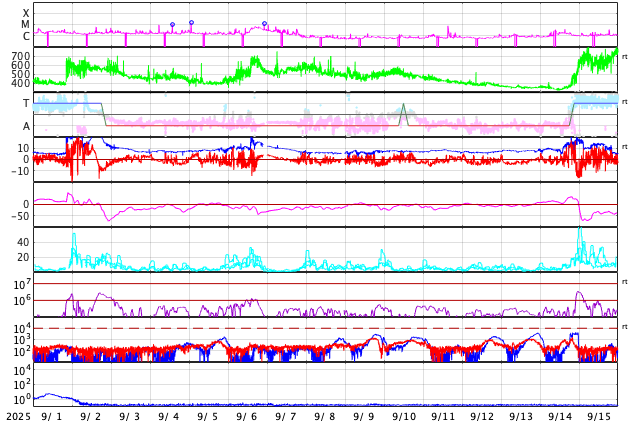Click the -50 tick on the purple index plot
This screenshot has height=424, width=634.
18,216
